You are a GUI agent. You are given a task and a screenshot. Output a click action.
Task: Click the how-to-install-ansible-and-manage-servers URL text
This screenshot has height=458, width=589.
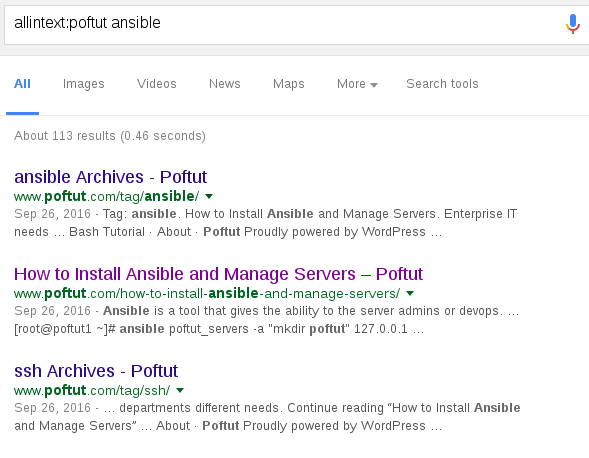coord(207,293)
